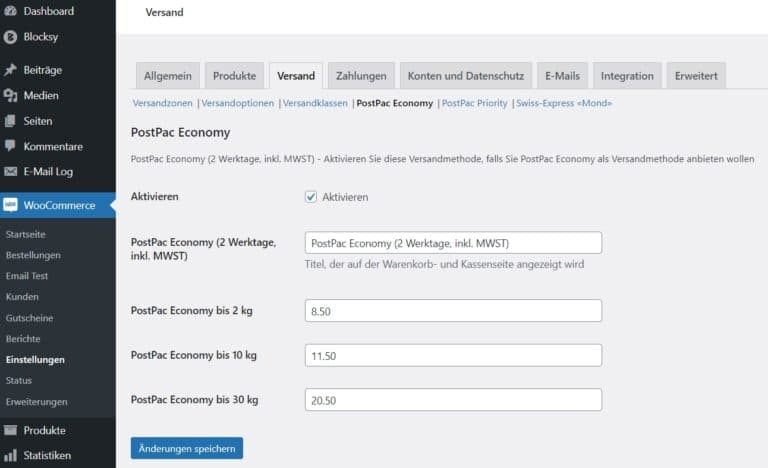The image size is (768, 468).
Task: Open the Konten und Datenschutz tab
Action: 466,76
